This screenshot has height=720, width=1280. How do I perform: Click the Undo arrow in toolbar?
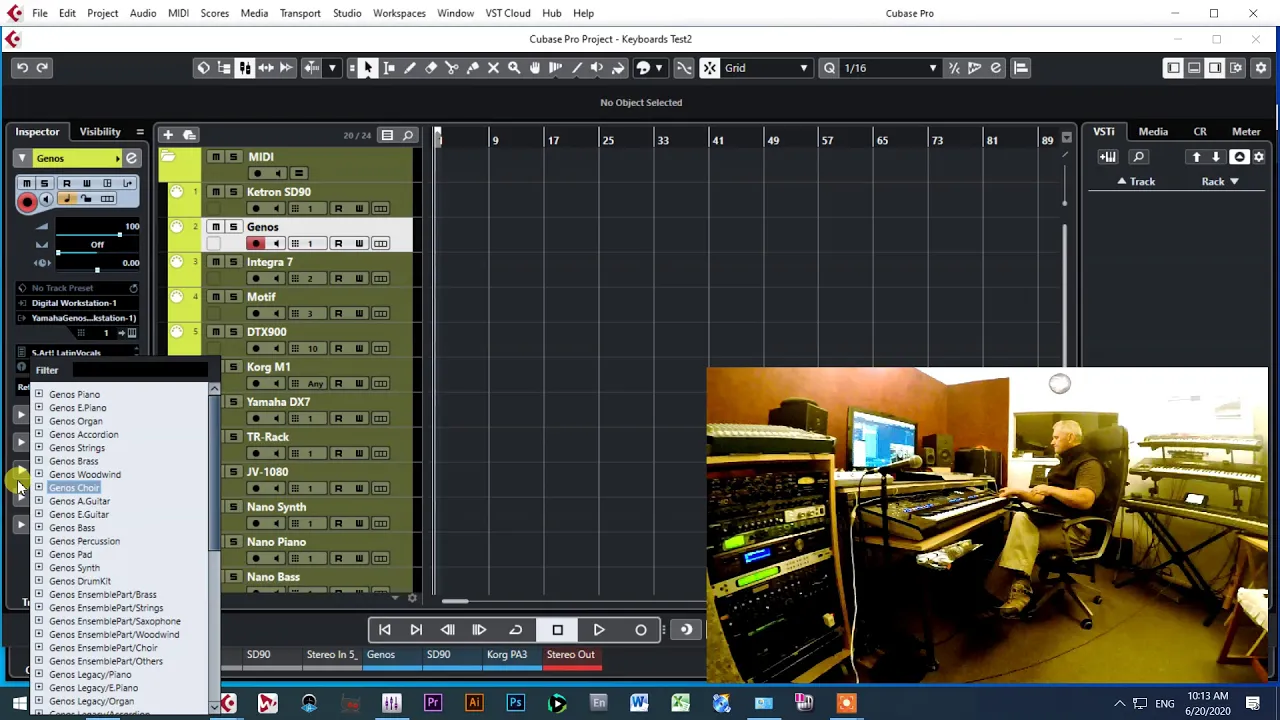click(22, 68)
